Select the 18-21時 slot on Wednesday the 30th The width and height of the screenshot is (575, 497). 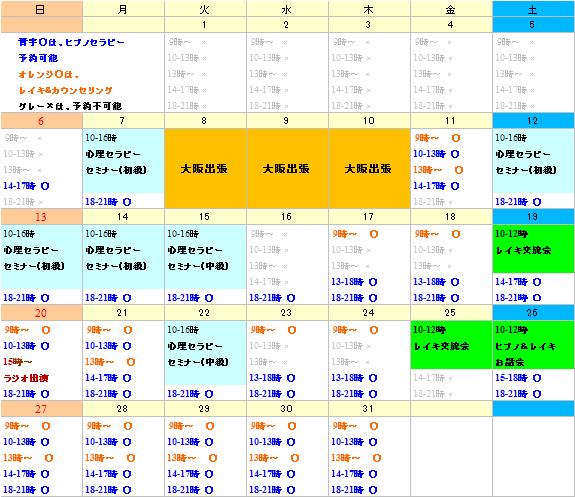pyautogui.click(x=272, y=490)
